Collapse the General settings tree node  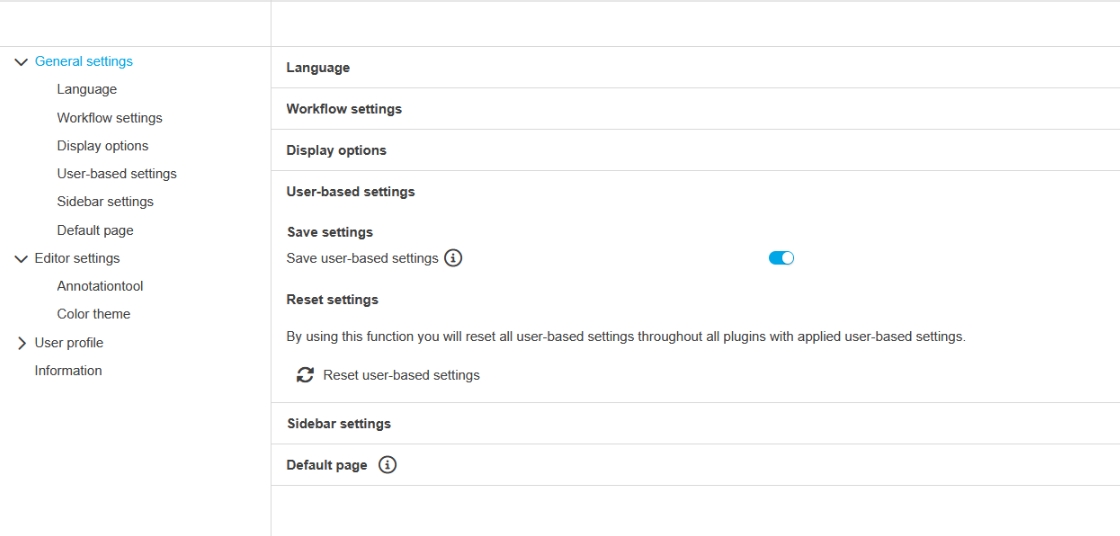(21, 62)
